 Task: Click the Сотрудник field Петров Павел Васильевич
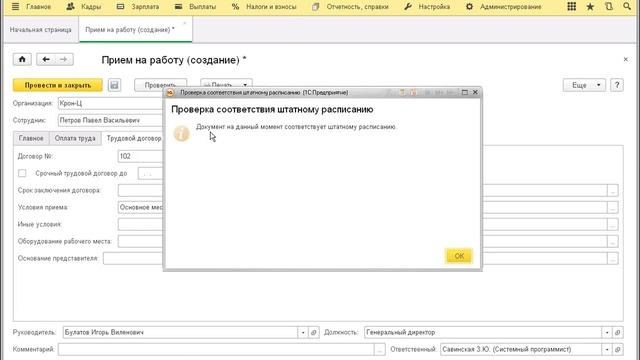click(110, 120)
